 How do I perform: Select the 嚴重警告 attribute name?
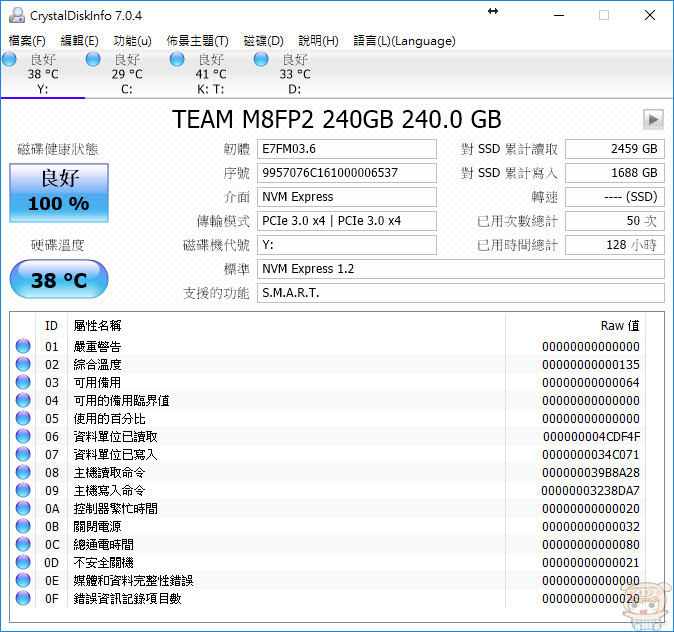pos(97,347)
